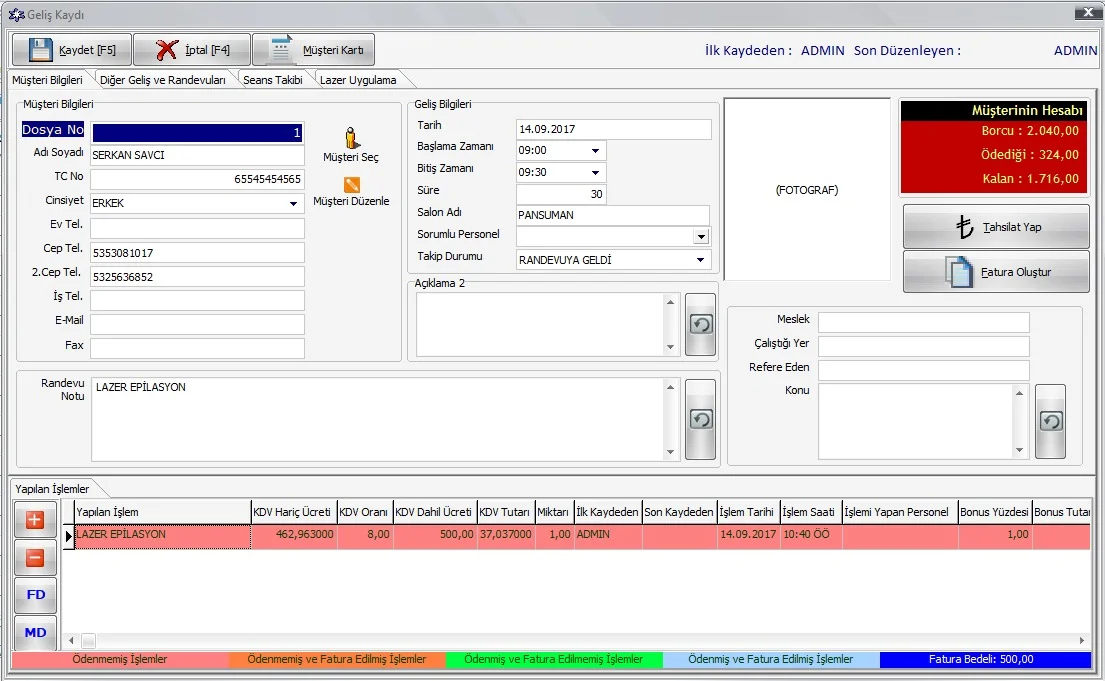Click the Refere Eden field
This screenshot has width=1105, height=681.
point(923,370)
